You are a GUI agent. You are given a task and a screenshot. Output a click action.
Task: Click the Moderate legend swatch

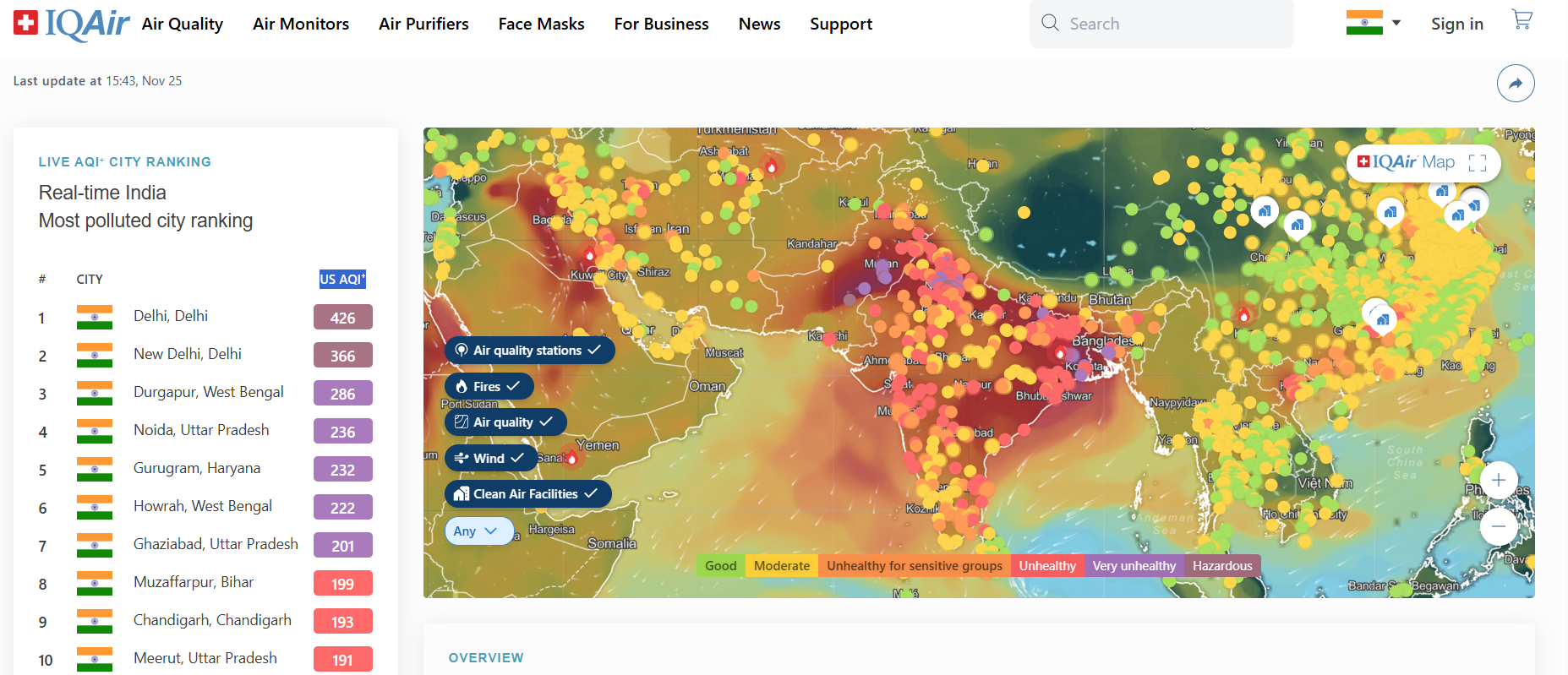[782, 566]
